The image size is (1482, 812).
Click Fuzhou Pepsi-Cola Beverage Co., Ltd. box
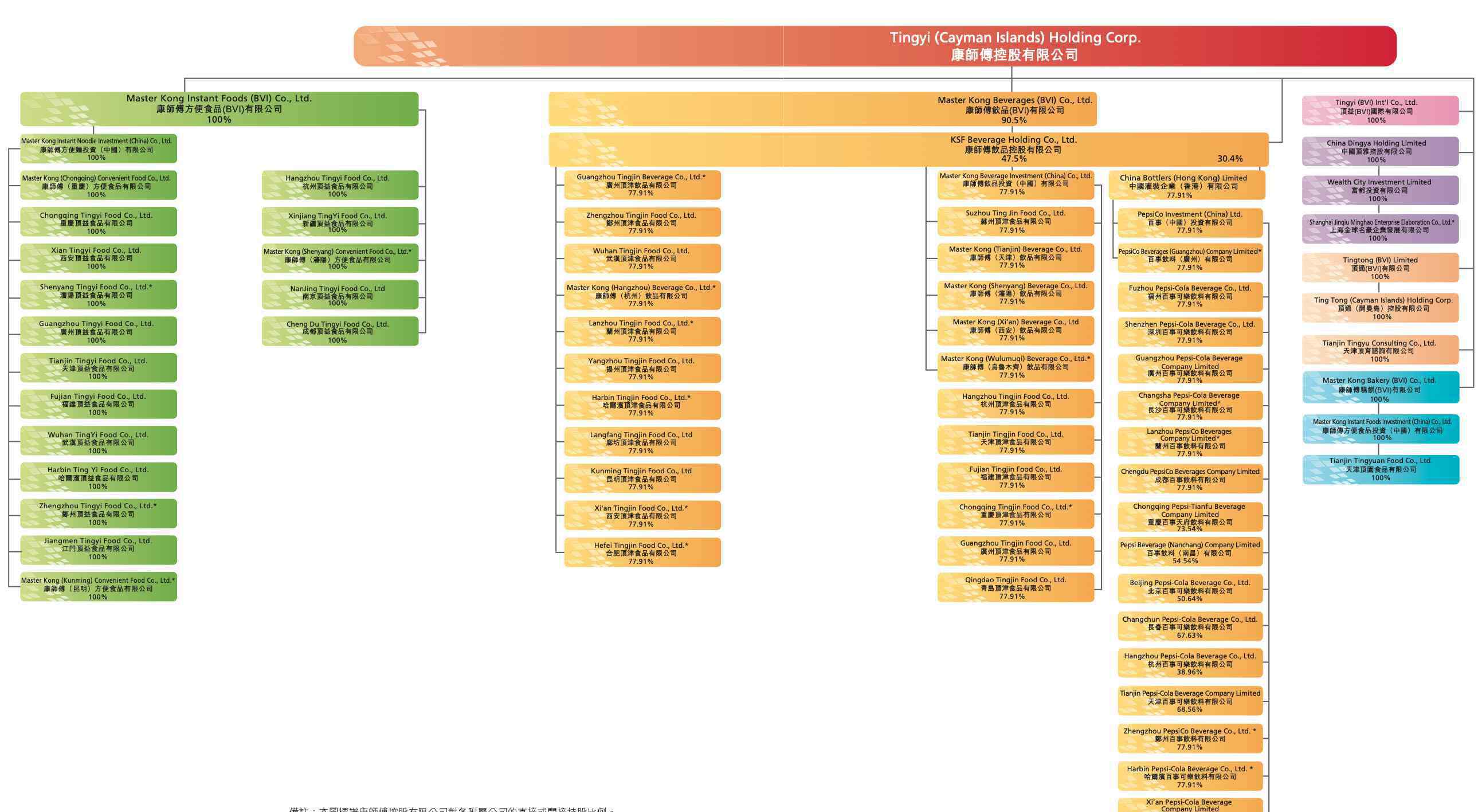click(x=1190, y=296)
